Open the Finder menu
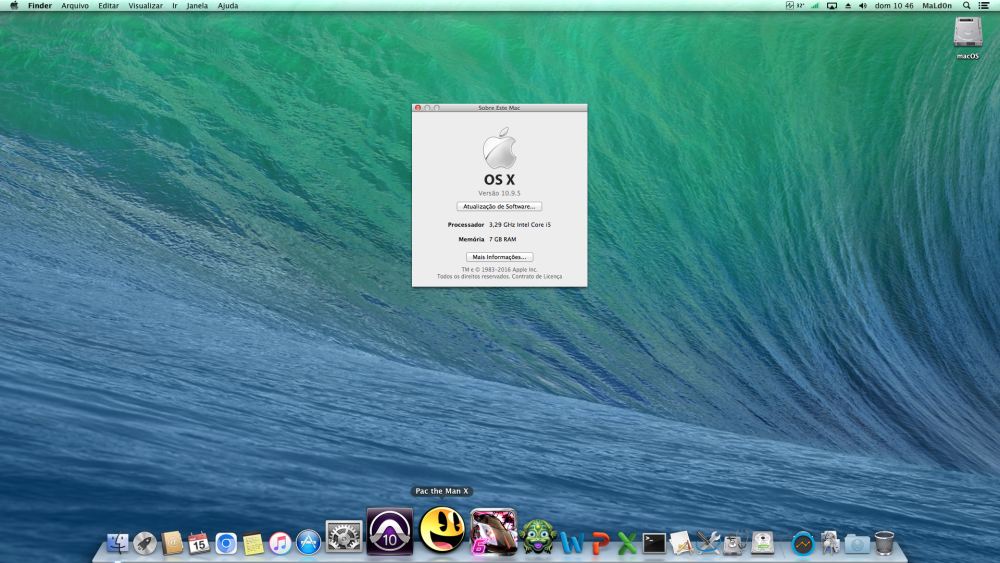This screenshot has width=1000, height=563. click(x=40, y=6)
